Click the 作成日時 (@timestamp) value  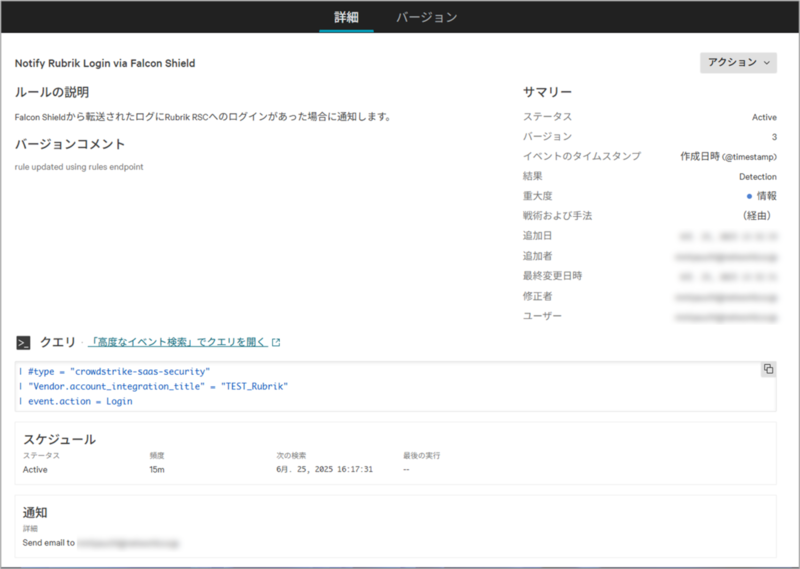tap(728, 157)
